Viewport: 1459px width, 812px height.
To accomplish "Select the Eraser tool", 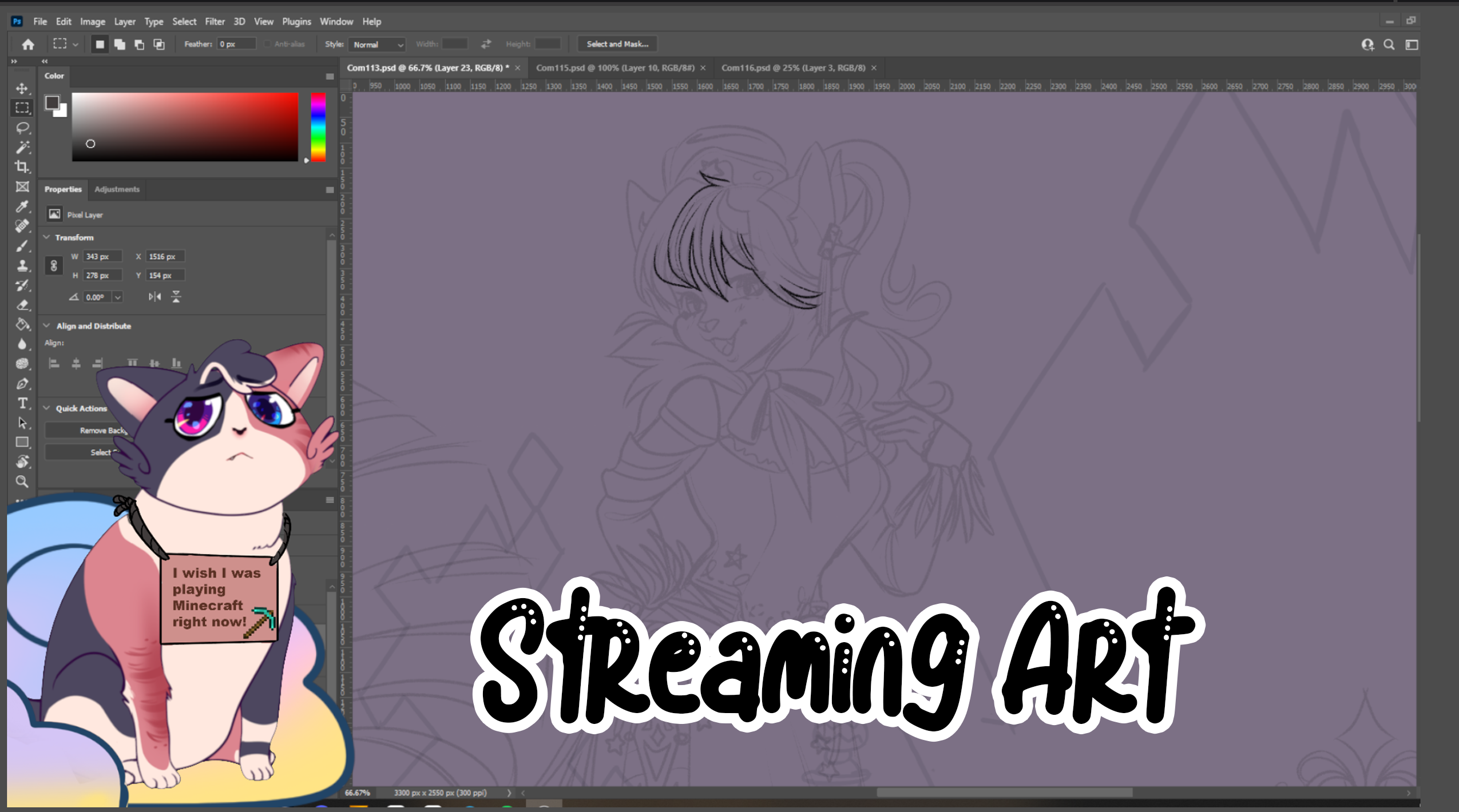I will coord(22,305).
